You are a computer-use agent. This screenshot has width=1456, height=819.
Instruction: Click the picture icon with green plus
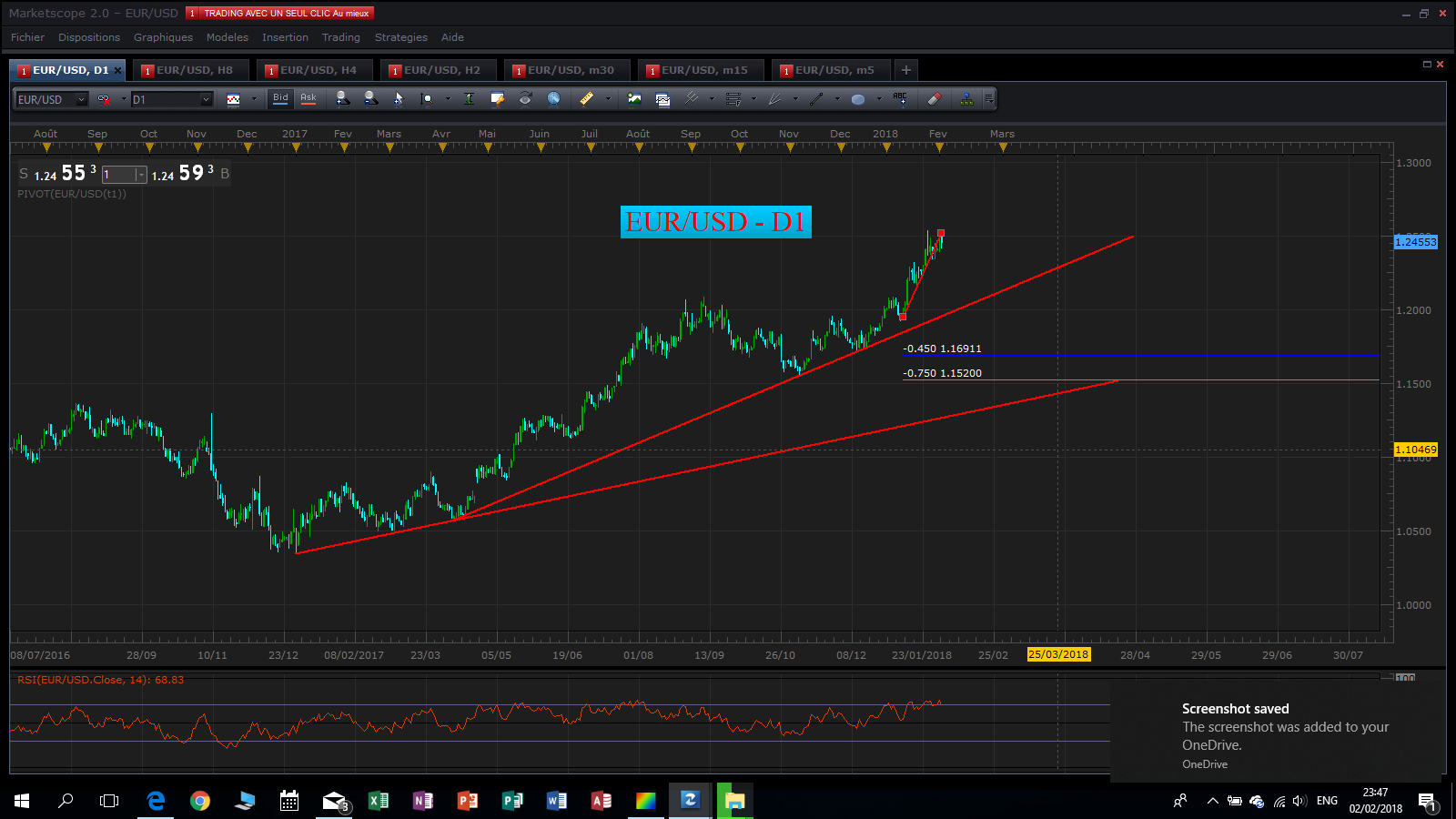pyautogui.click(x=634, y=98)
